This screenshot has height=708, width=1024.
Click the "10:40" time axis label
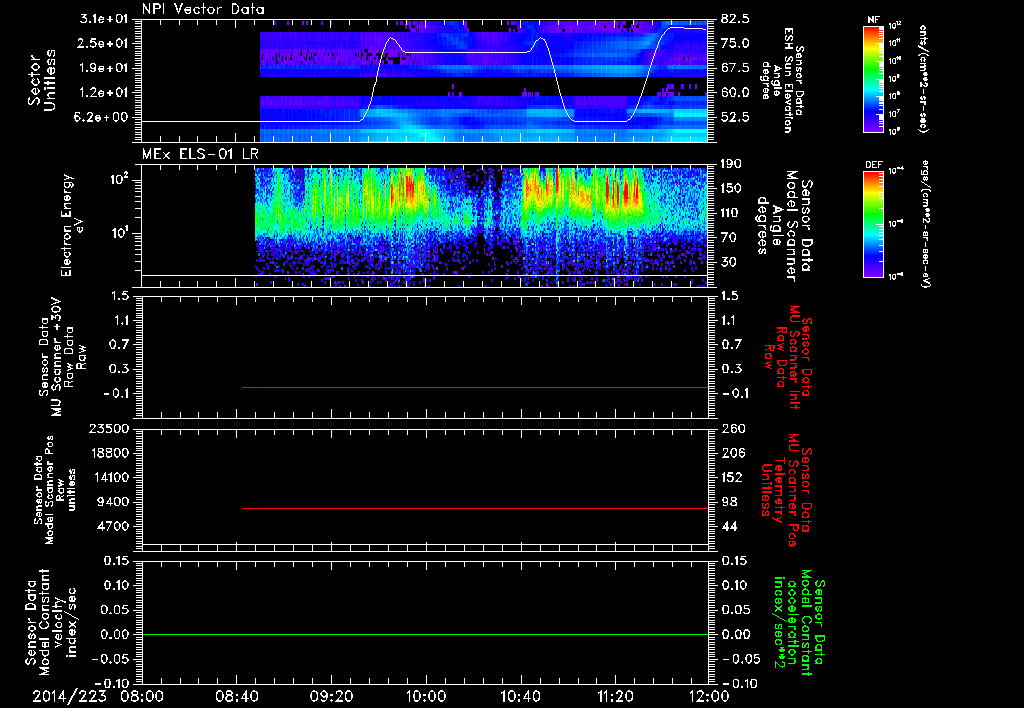(x=520, y=696)
